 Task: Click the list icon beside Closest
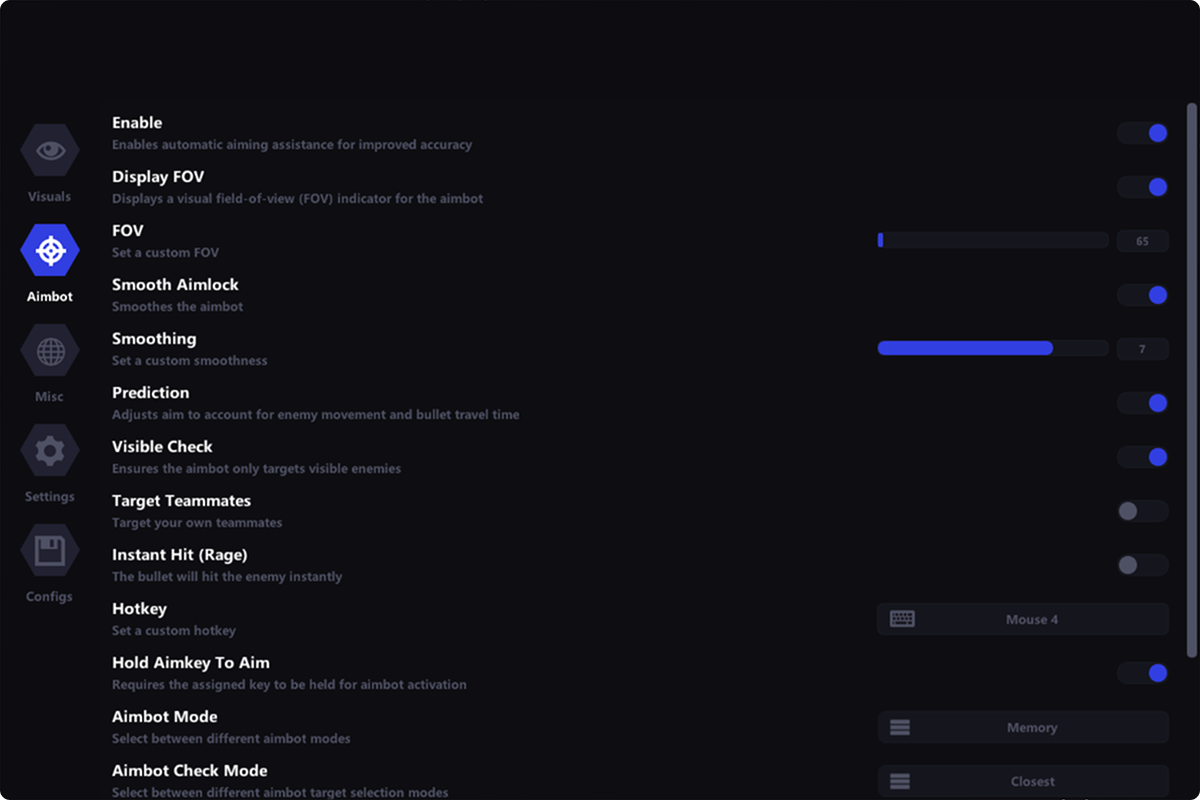[x=900, y=781]
